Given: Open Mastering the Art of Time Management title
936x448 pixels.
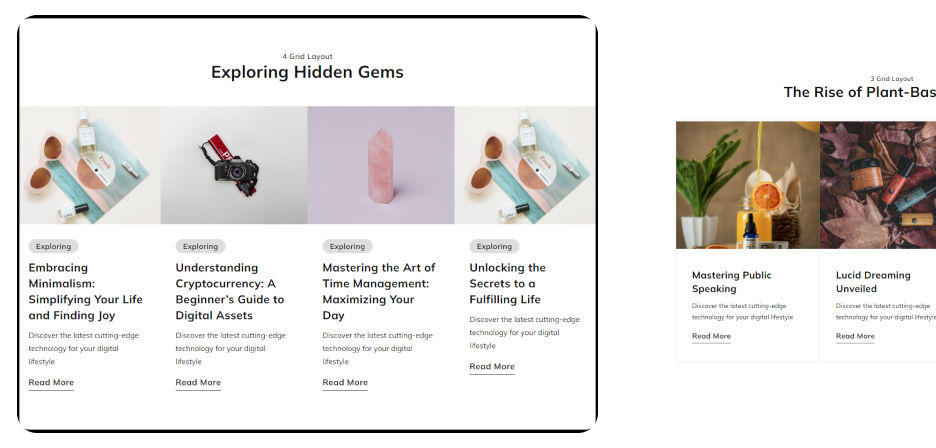Looking at the screenshot, I should (x=378, y=291).
